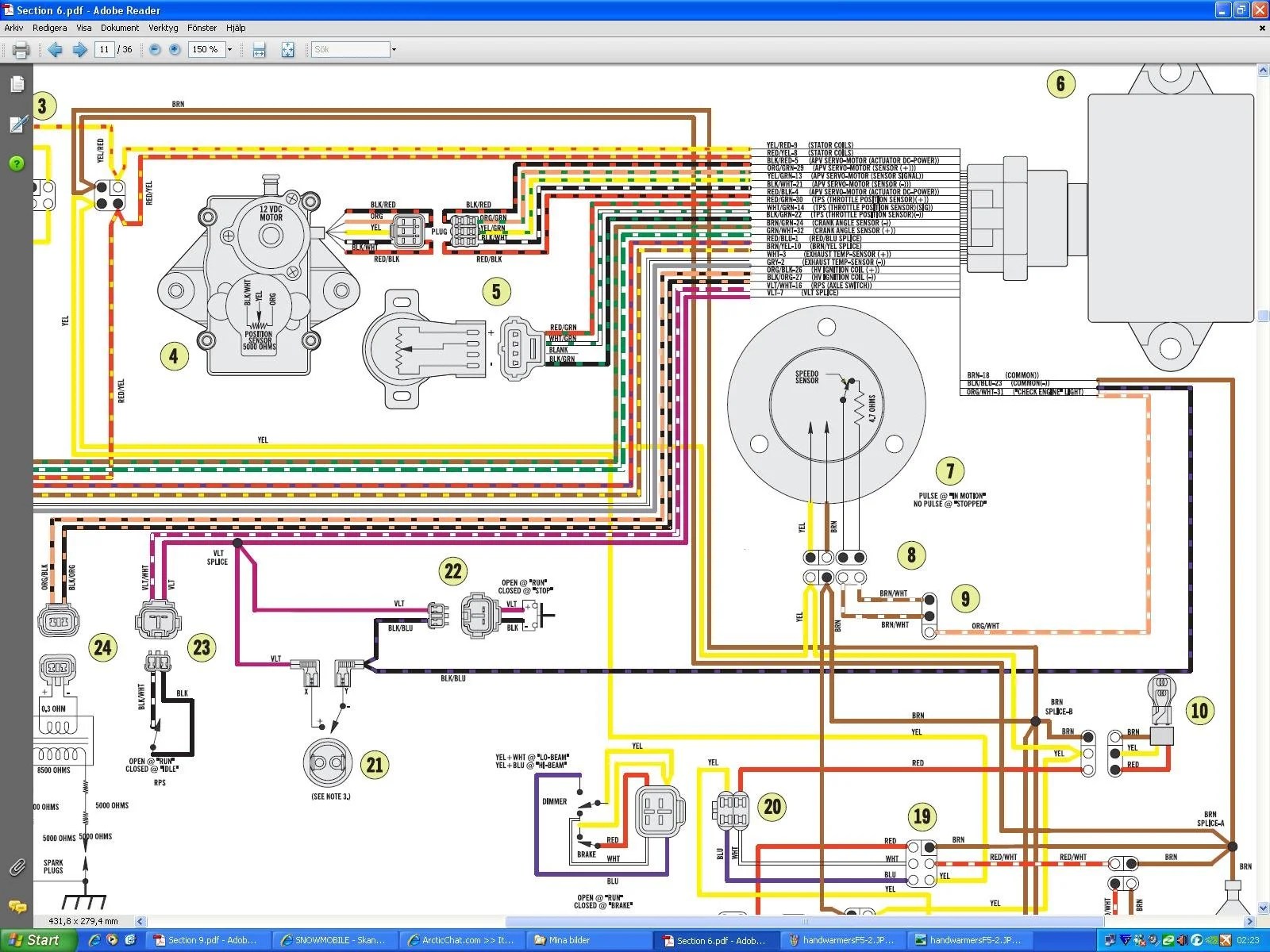The width and height of the screenshot is (1270, 952).
Task: Open the Attachments paperclip panel
Action: pyautogui.click(x=17, y=867)
